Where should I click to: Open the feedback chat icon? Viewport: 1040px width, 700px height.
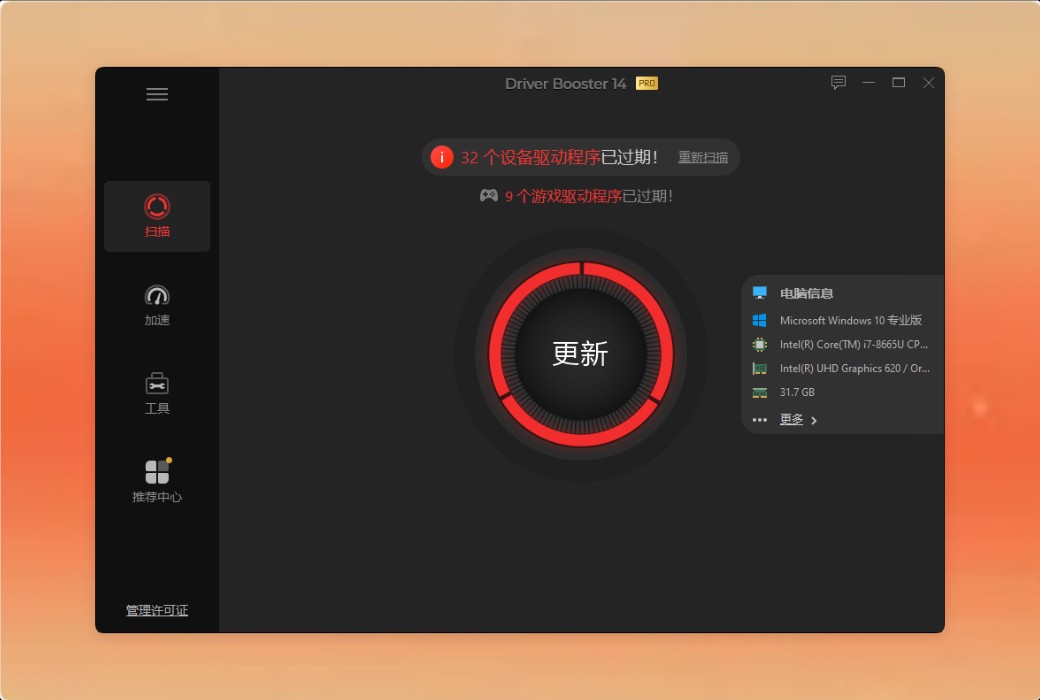click(838, 82)
